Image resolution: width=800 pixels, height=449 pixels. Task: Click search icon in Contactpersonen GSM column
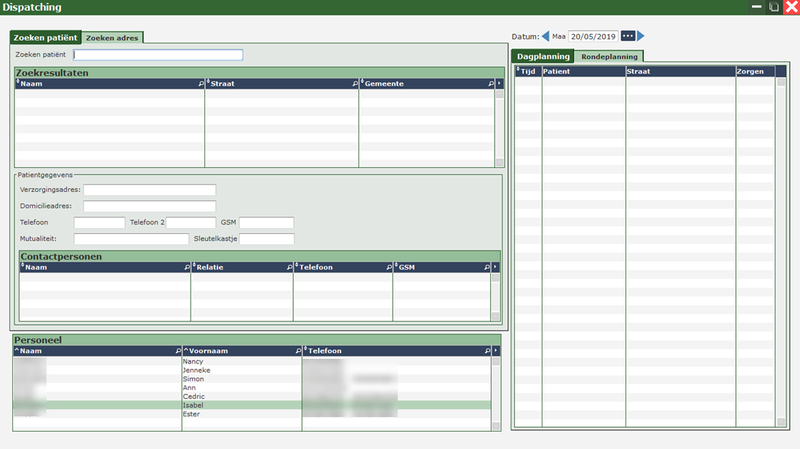click(x=488, y=268)
